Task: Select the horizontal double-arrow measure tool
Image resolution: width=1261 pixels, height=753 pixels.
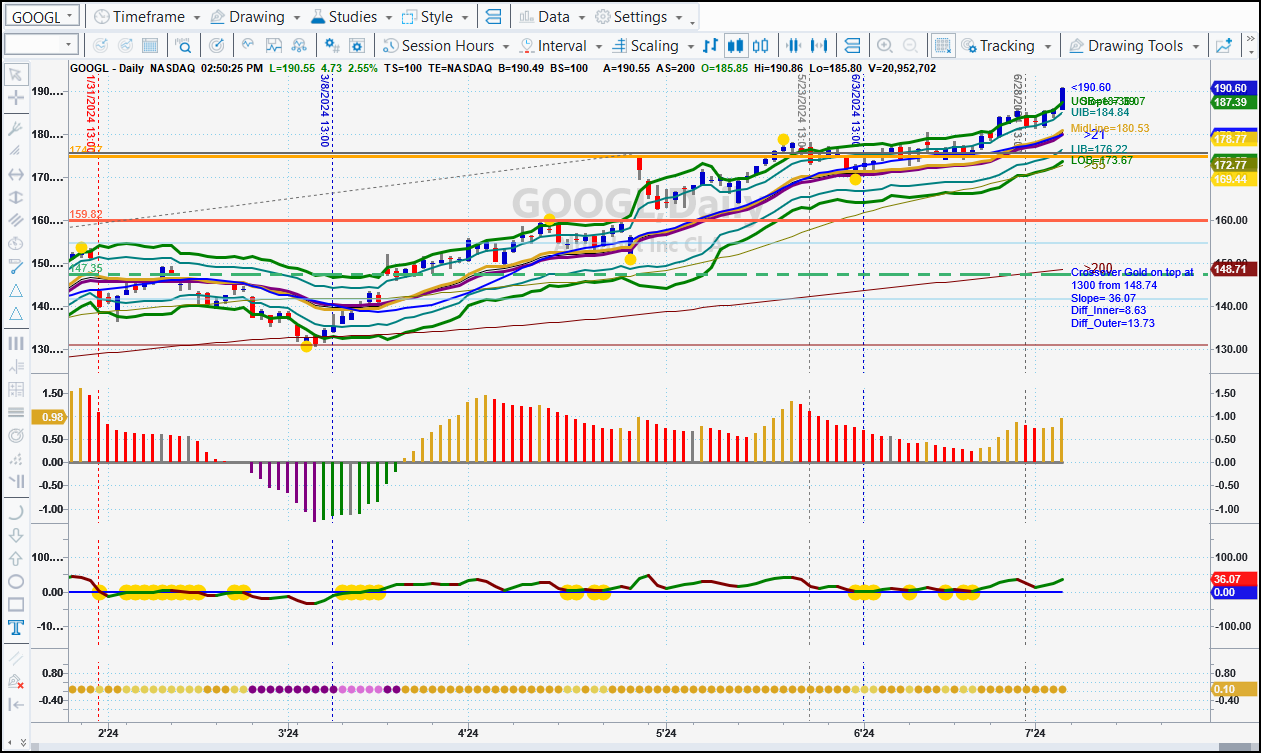Action: 16,174
